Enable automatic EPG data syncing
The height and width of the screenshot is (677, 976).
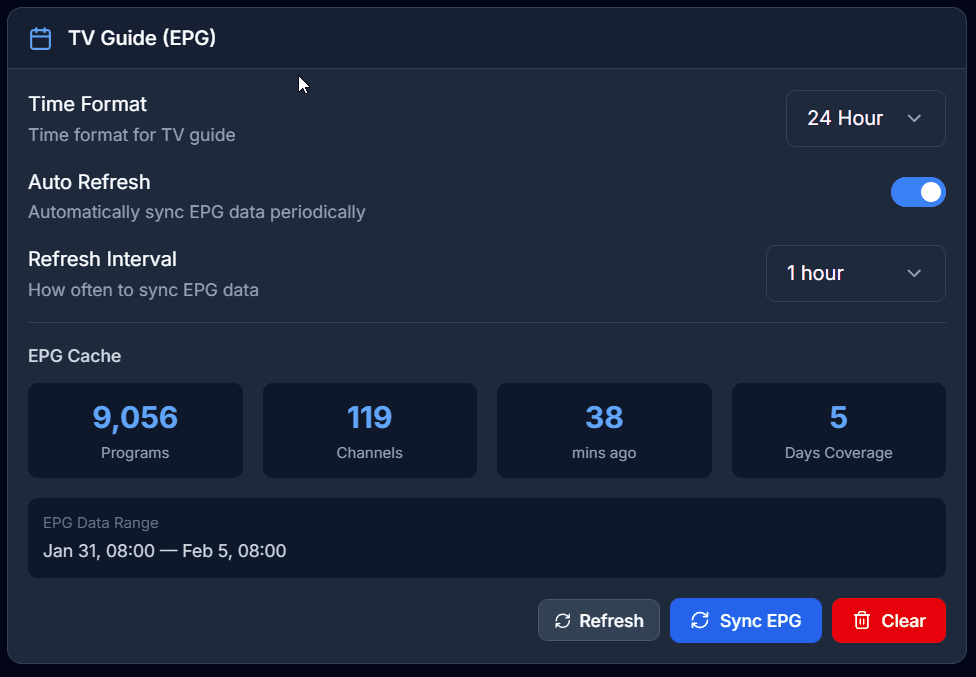point(918,192)
